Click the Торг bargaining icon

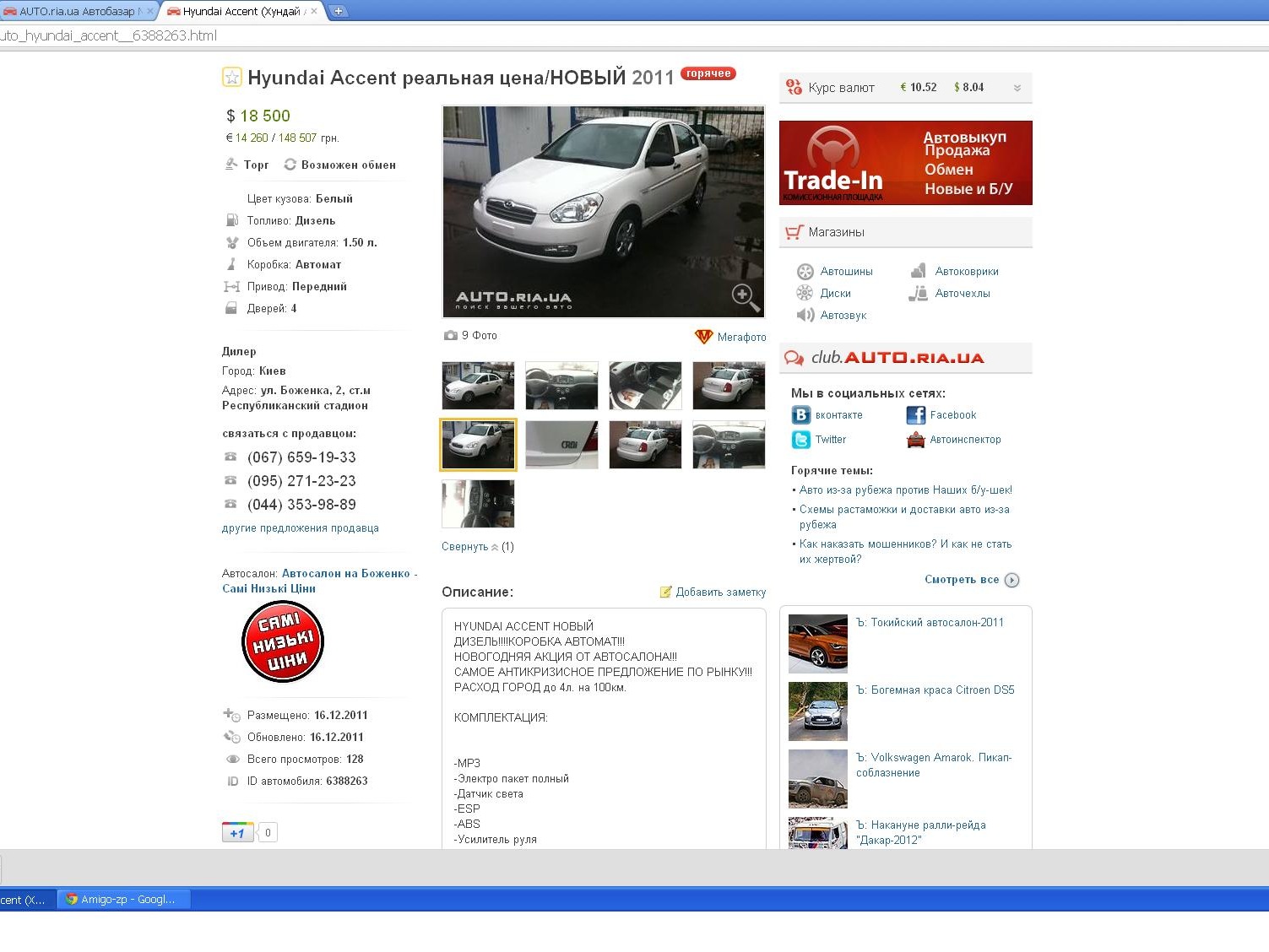click(x=231, y=165)
